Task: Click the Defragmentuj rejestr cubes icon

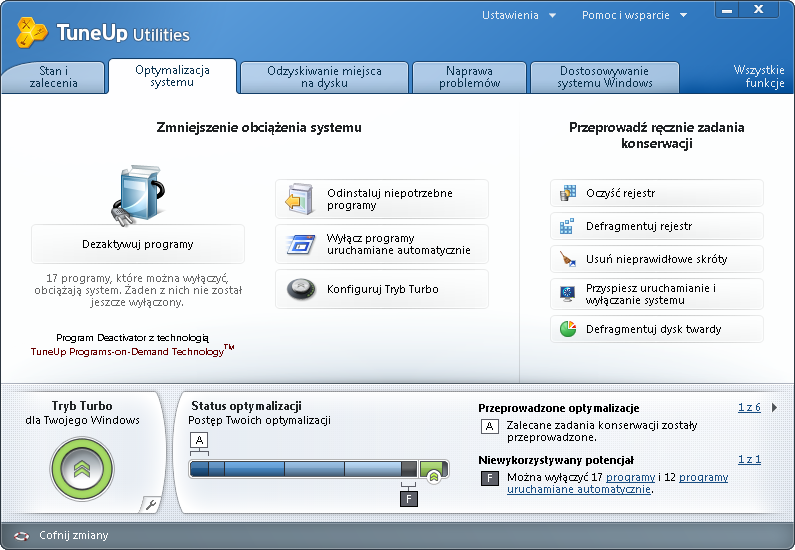Action: (x=567, y=226)
